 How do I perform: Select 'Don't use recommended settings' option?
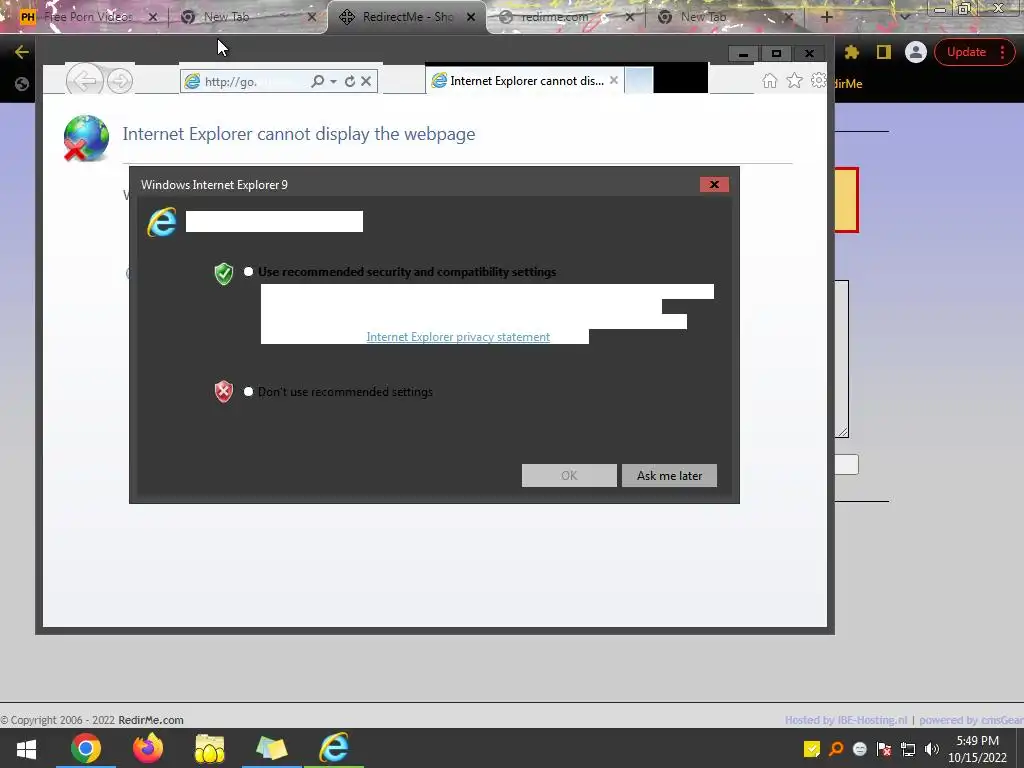[x=248, y=392]
